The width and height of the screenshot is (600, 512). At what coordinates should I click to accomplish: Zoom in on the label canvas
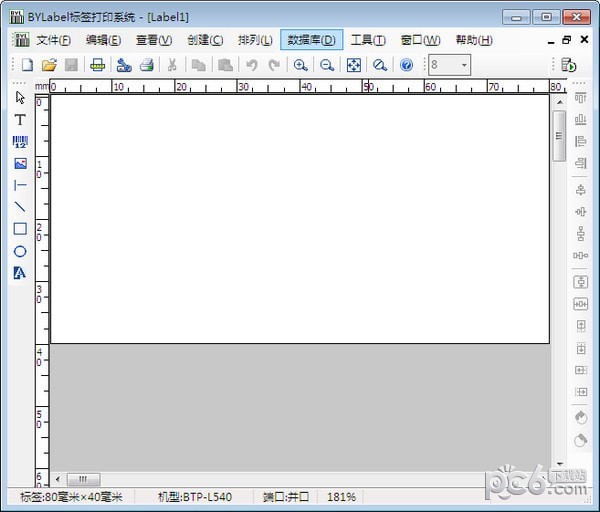(x=300, y=65)
